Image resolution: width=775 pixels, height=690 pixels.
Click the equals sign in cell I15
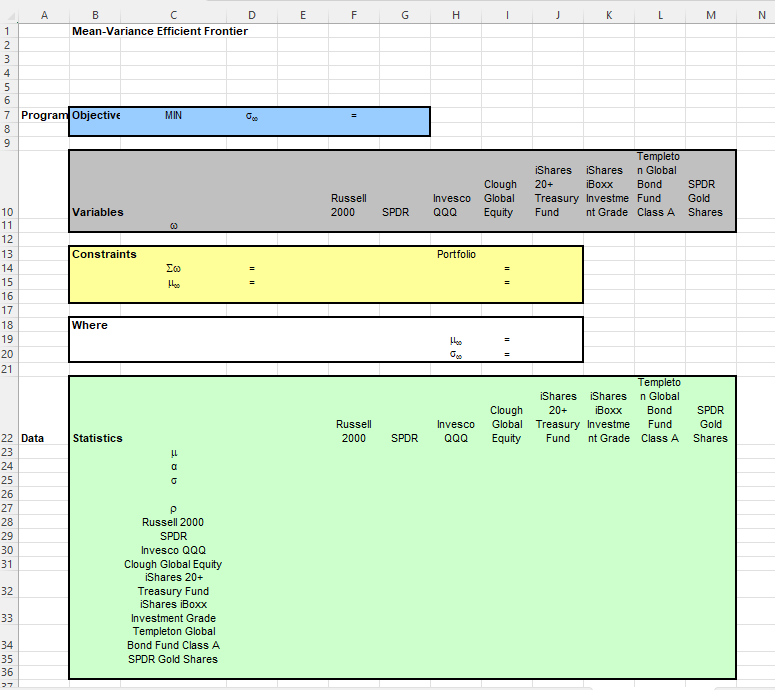pyautogui.click(x=507, y=283)
